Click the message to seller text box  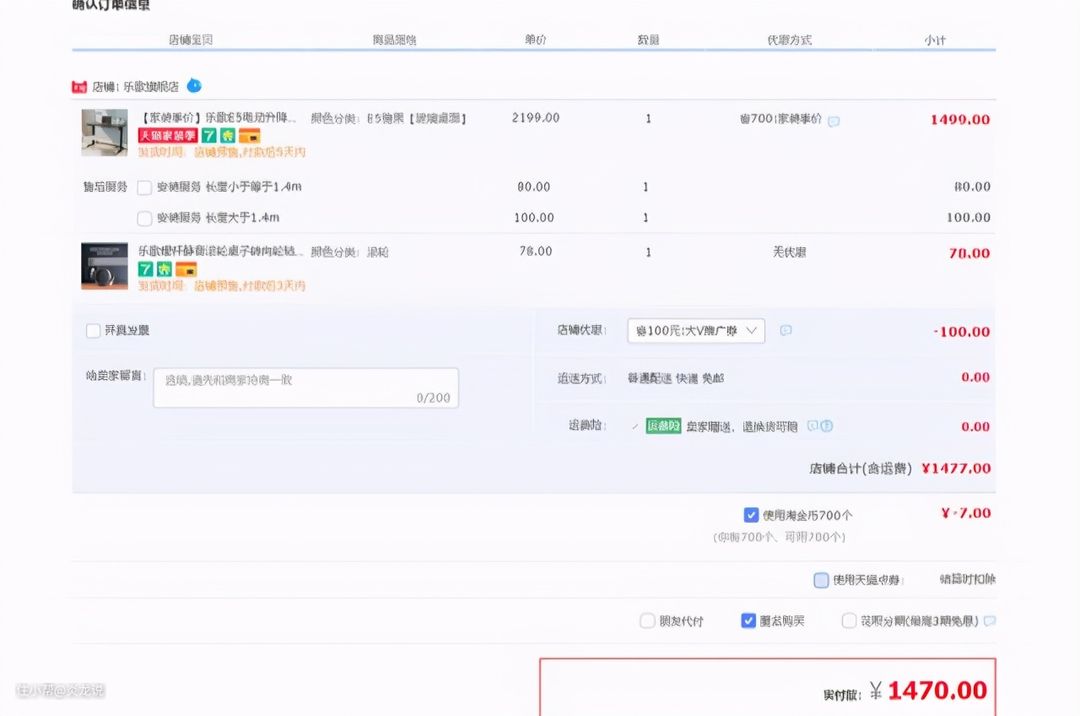pos(305,387)
